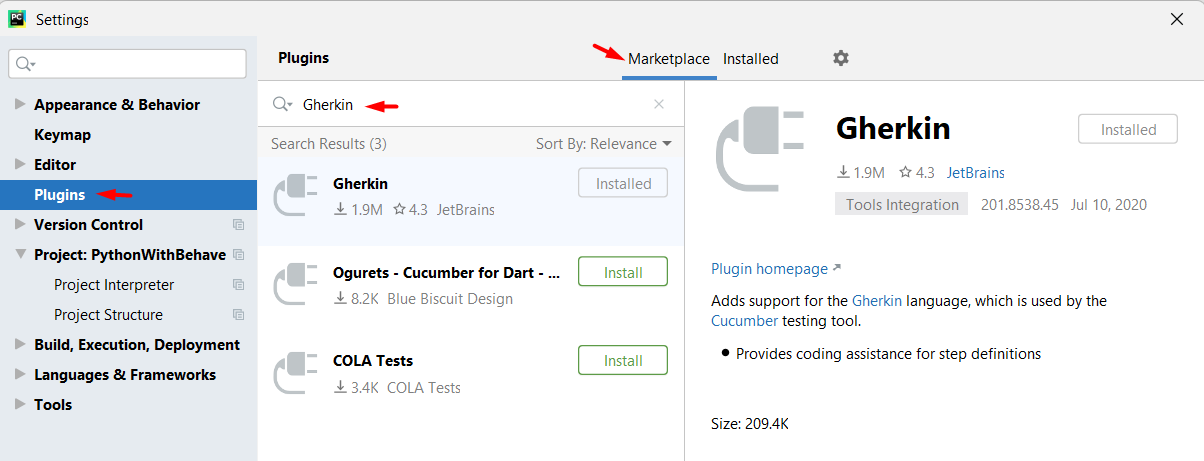Install the COLA Tests plugin
This screenshot has width=1204, height=461.
(x=623, y=361)
